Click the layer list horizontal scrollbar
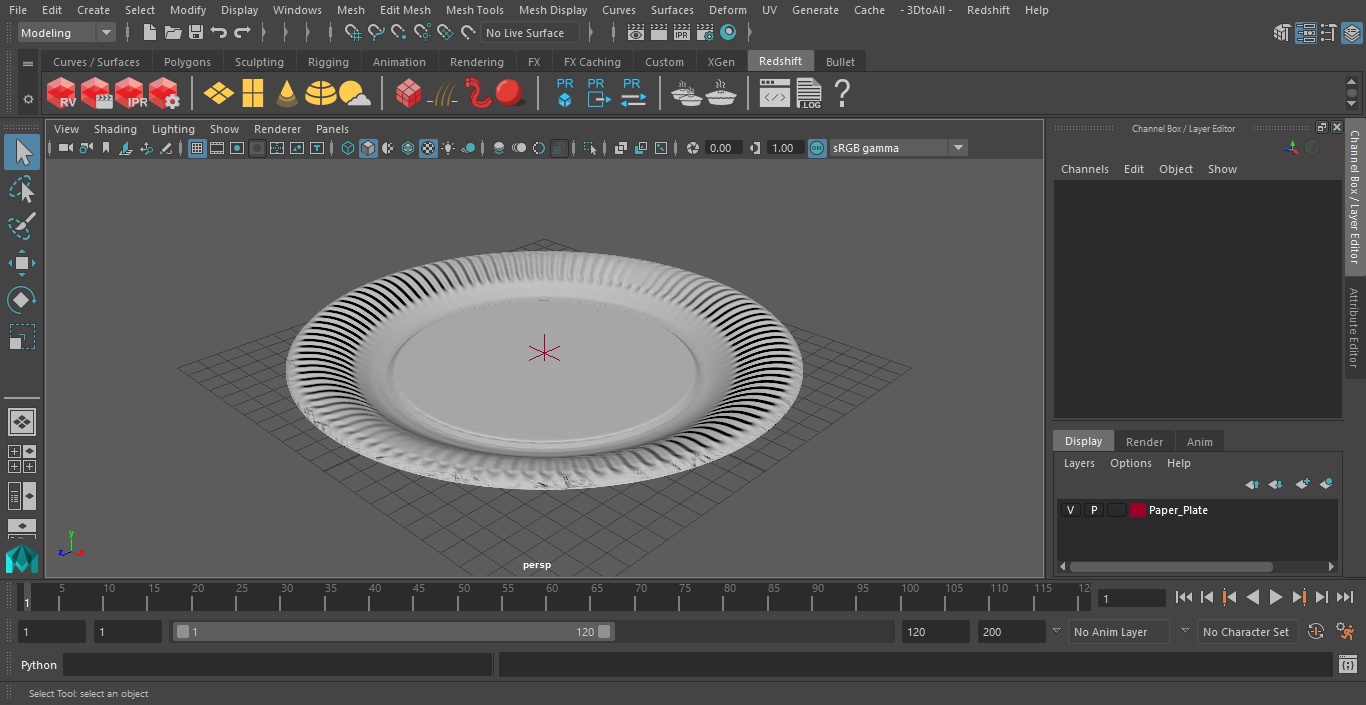Image resolution: width=1366 pixels, height=705 pixels. [x=1171, y=566]
